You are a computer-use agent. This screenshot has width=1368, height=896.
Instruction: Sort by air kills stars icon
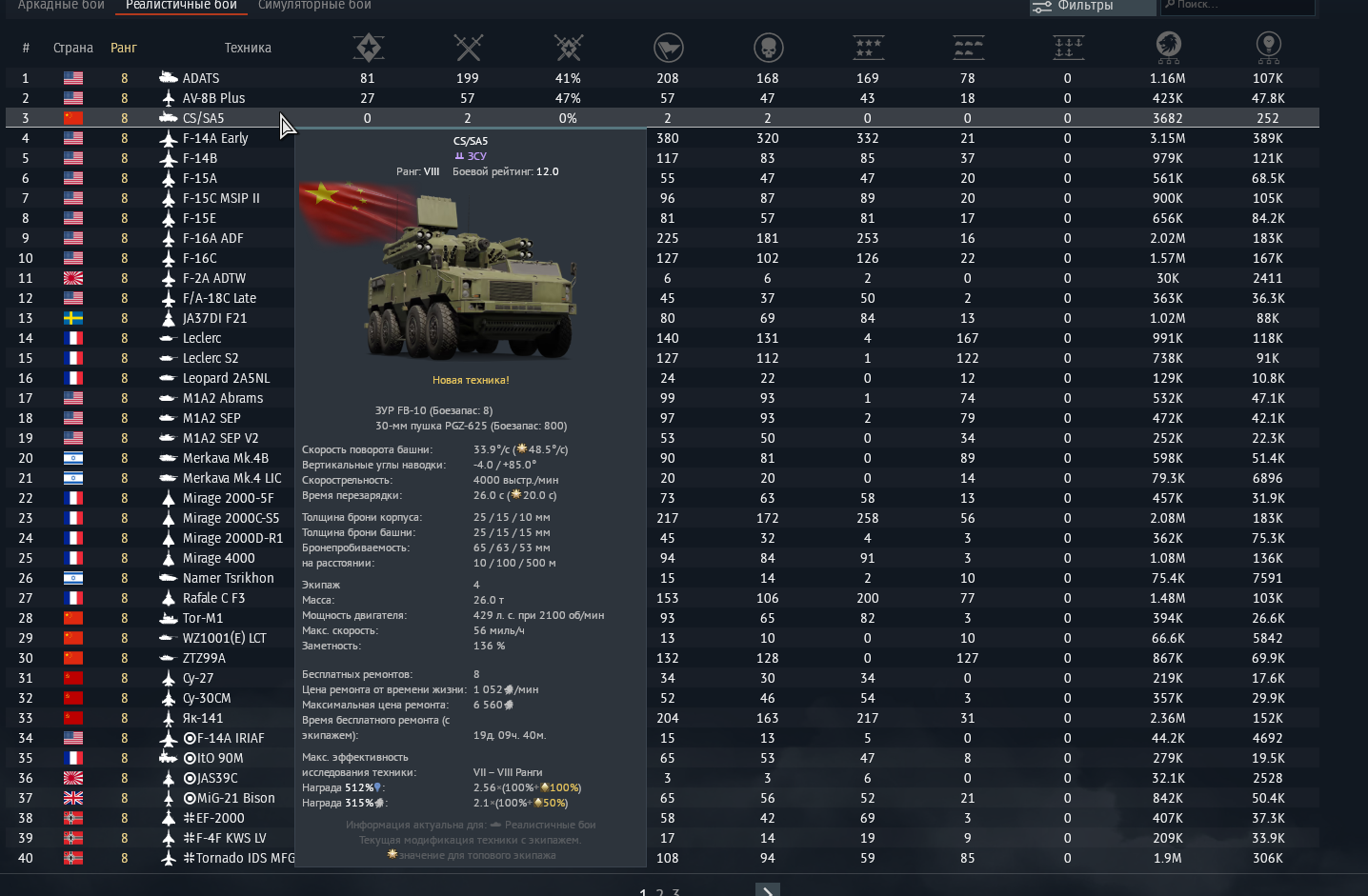(868, 48)
